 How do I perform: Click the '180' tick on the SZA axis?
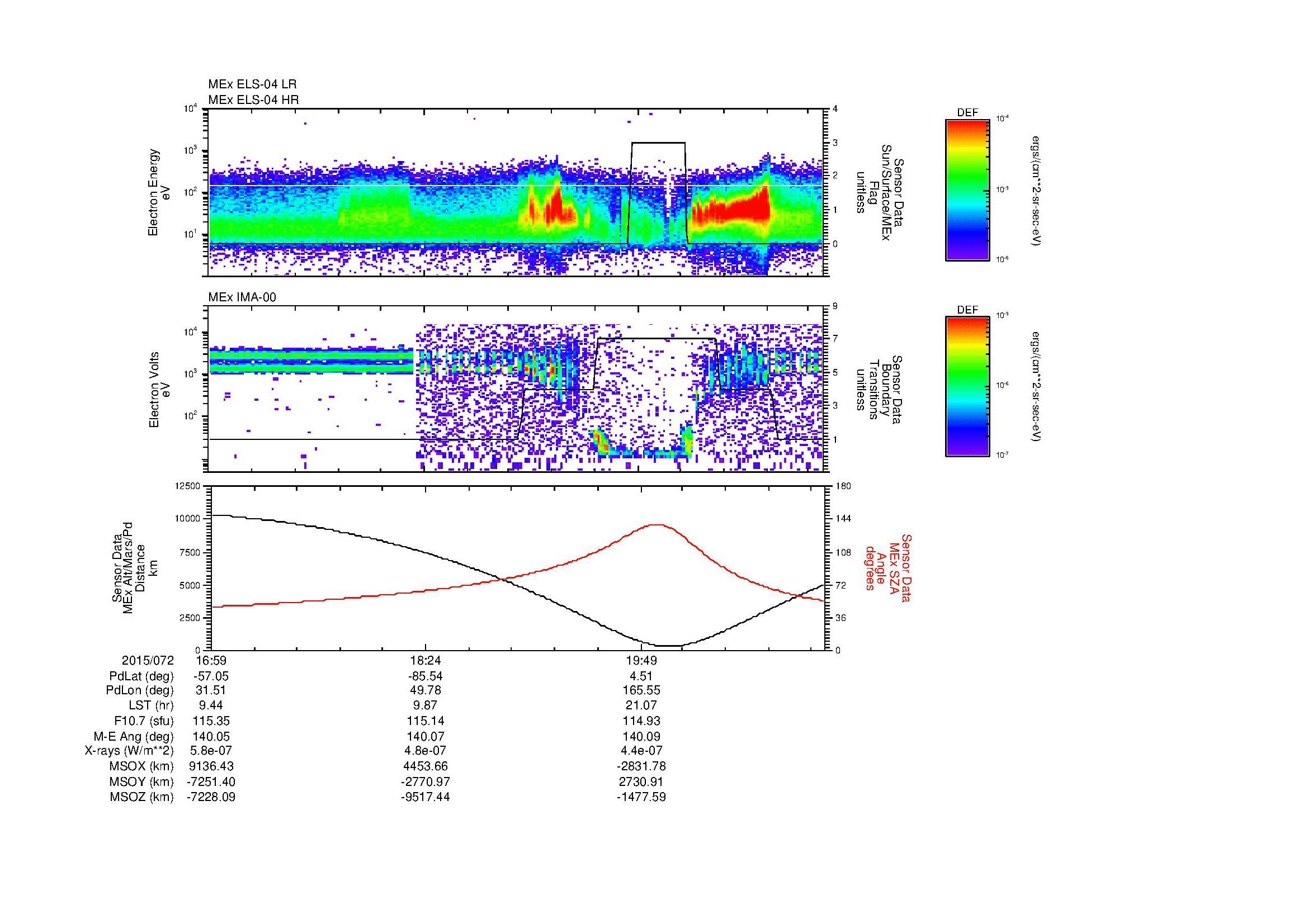tap(843, 486)
